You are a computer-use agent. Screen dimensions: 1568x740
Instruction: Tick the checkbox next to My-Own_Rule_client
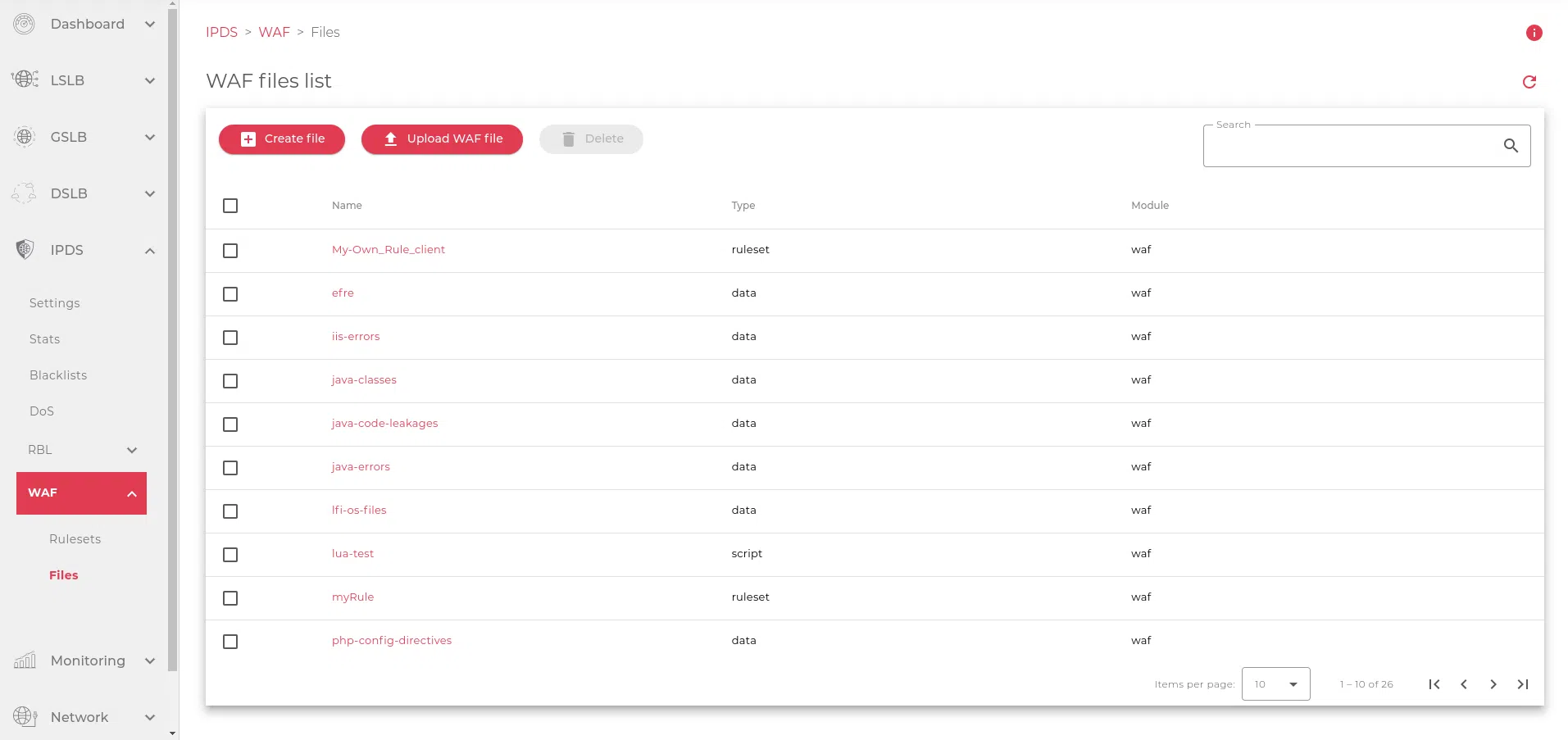coord(230,251)
